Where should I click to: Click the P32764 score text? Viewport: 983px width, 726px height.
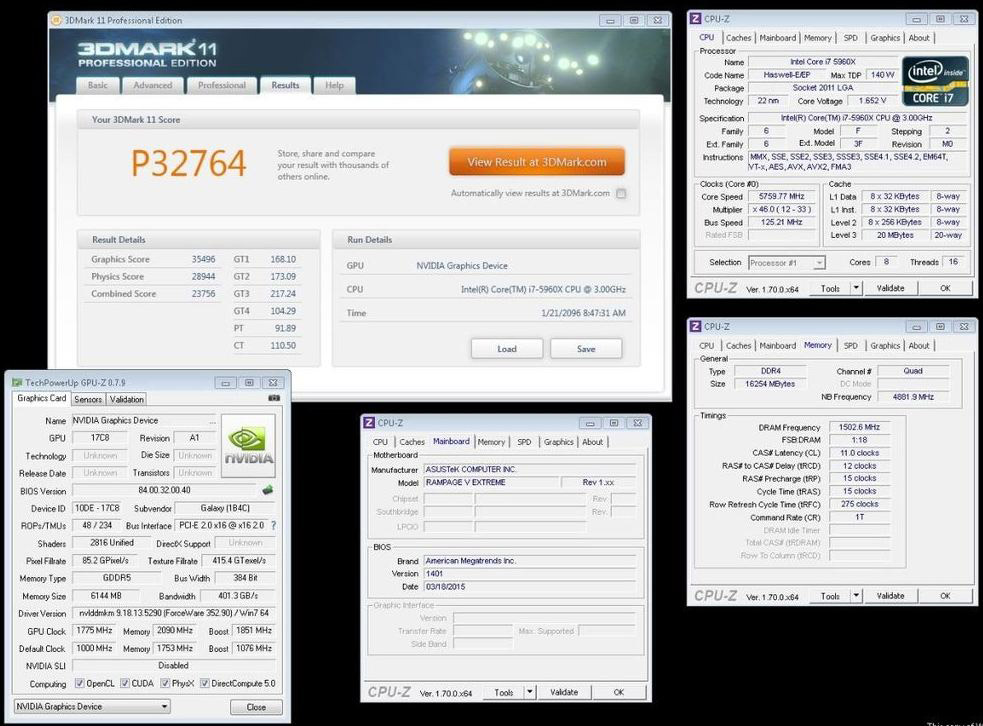(188, 163)
